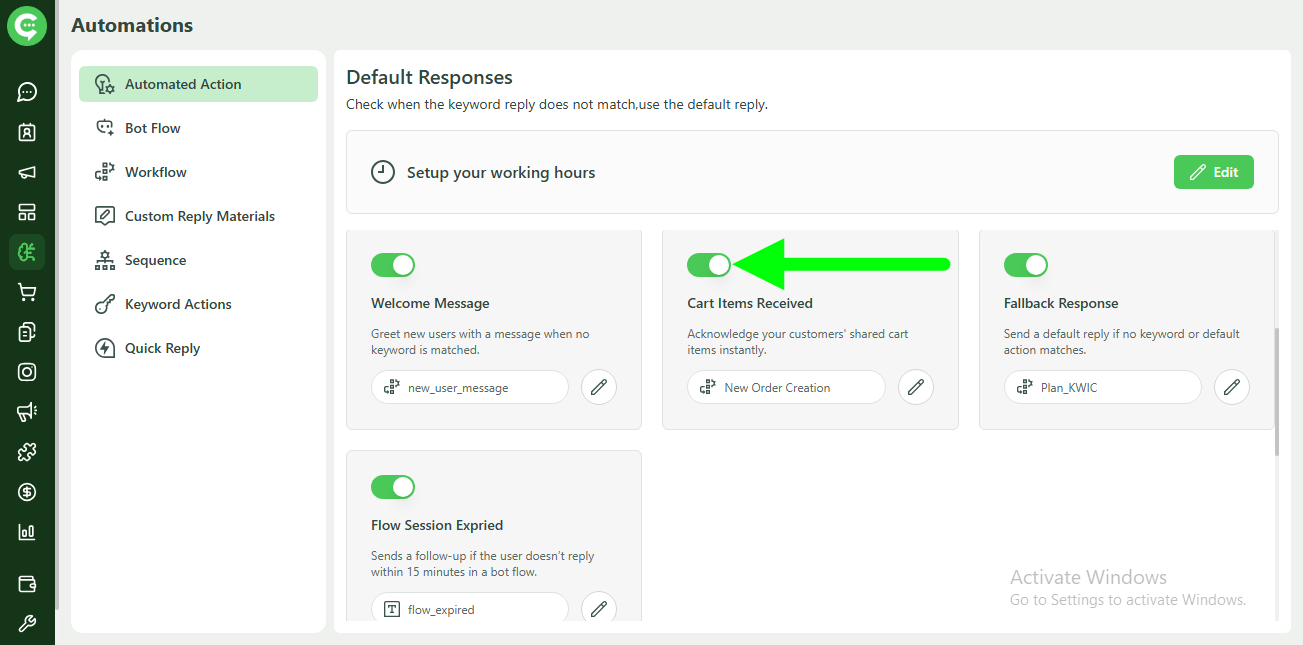Disable the Fallback Response toggle
The height and width of the screenshot is (645, 1303).
pyautogui.click(x=1026, y=265)
